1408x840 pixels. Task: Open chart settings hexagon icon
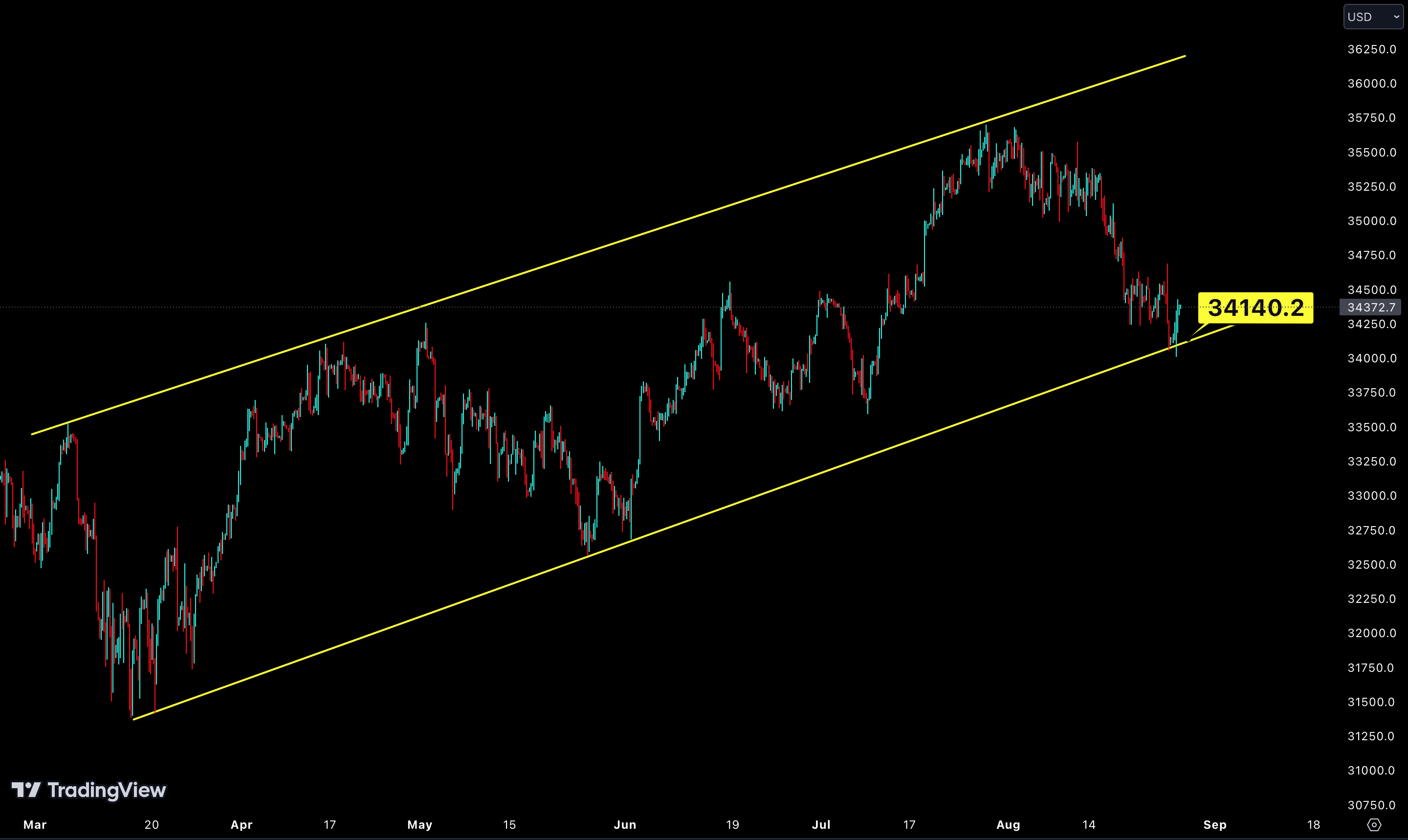pyautogui.click(x=1374, y=825)
